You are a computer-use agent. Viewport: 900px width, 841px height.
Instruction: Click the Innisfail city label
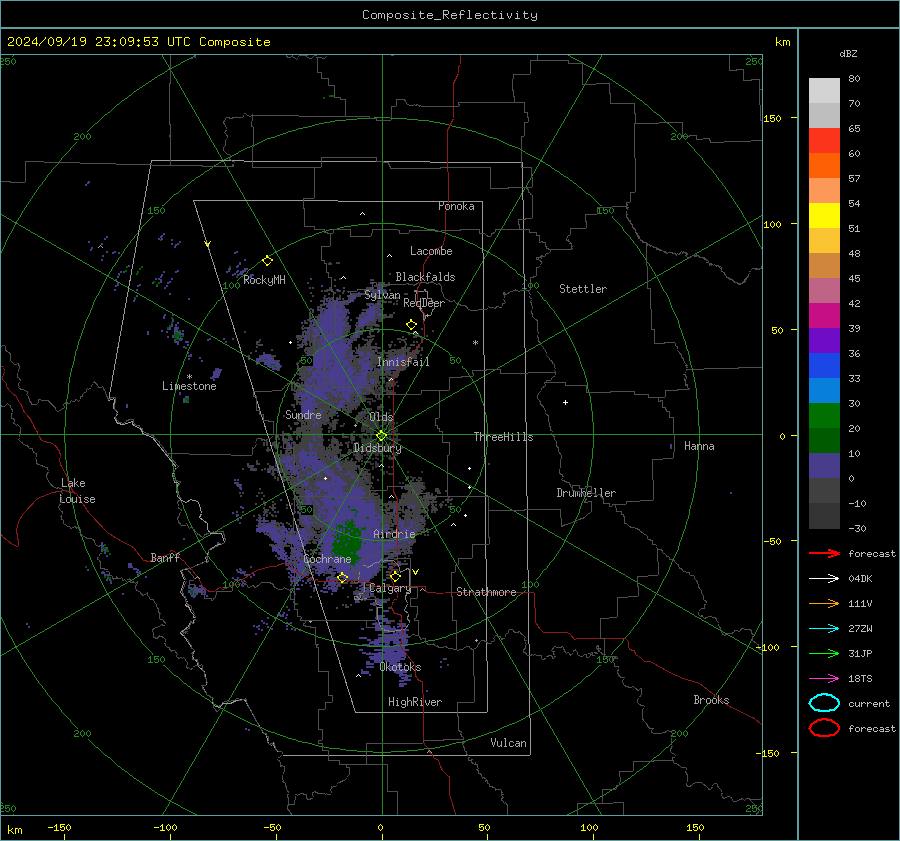coord(403,362)
